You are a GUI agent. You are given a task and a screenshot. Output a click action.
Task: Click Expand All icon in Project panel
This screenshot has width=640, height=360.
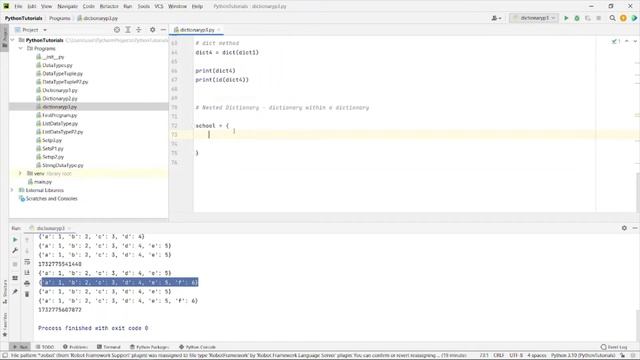tap(128, 30)
